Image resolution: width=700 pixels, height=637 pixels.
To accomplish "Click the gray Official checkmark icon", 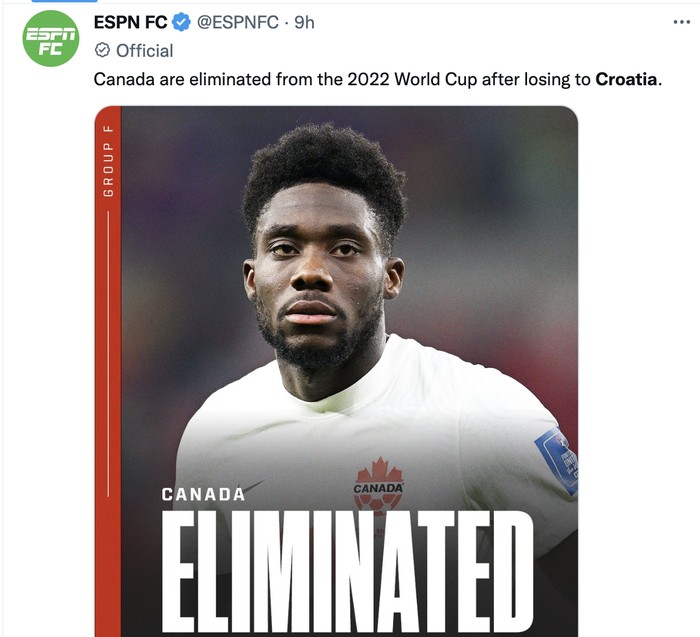I will (102, 50).
